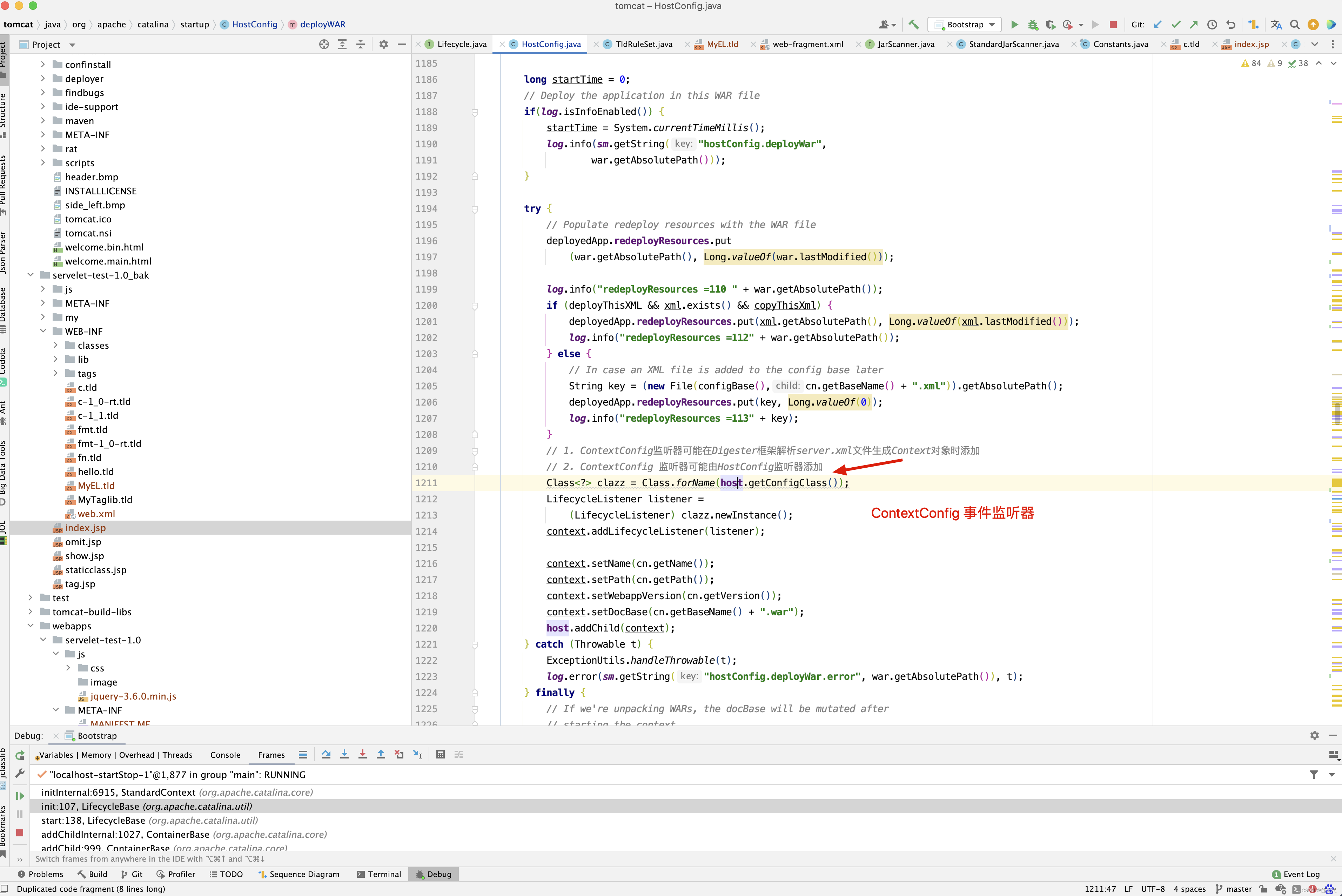Open the Frames debugger tab

271,755
